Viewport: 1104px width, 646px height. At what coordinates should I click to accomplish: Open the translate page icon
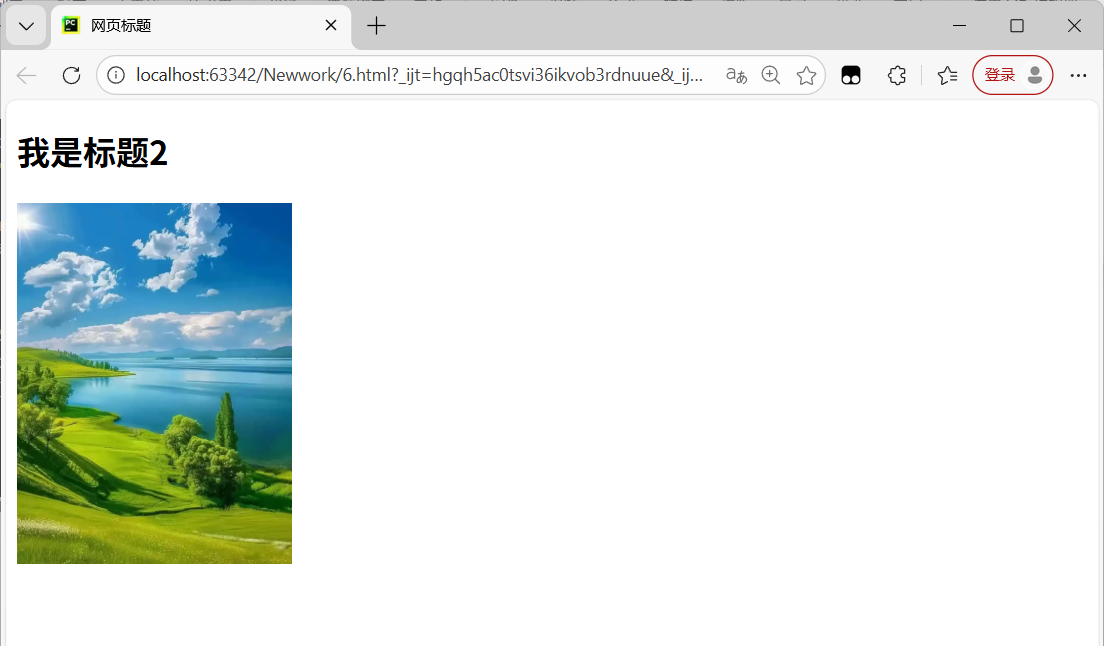(x=736, y=75)
